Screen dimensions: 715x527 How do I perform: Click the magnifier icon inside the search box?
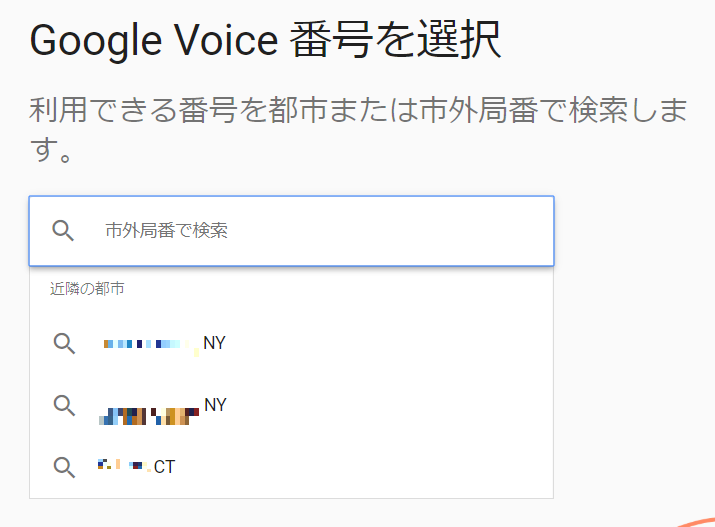pyautogui.click(x=63, y=231)
